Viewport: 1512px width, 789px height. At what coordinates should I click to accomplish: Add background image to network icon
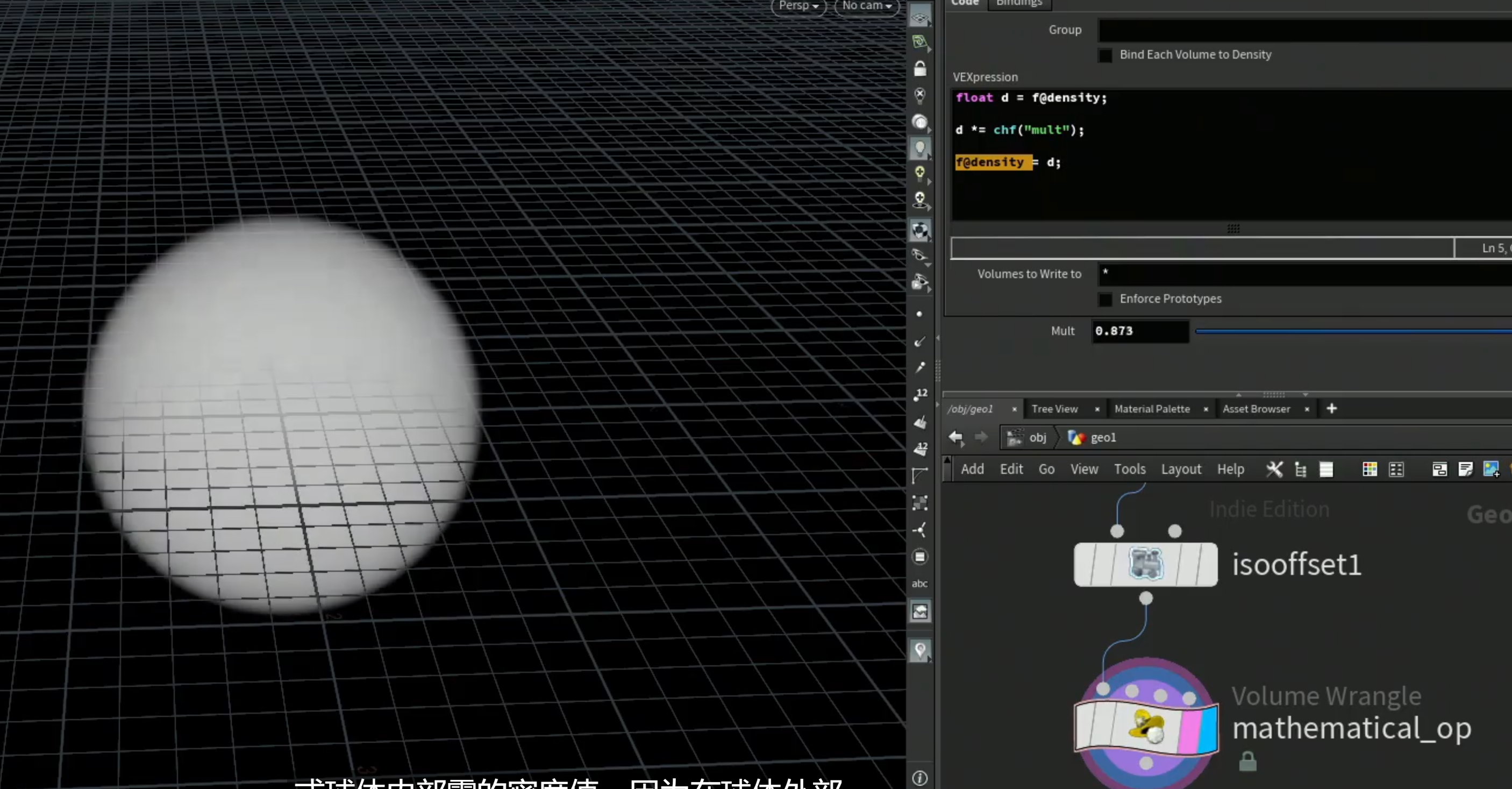coord(1492,469)
